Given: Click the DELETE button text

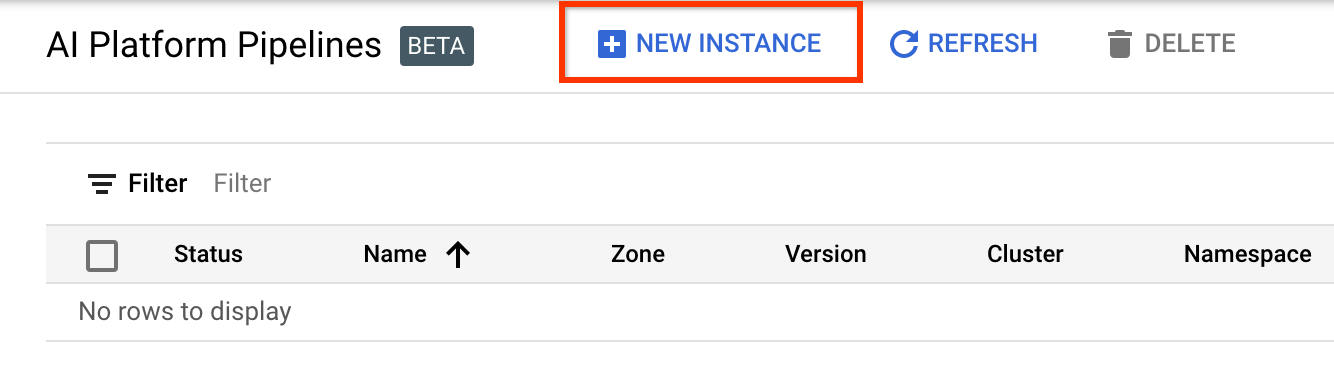Looking at the screenshot, I should tap(1190, 44).
